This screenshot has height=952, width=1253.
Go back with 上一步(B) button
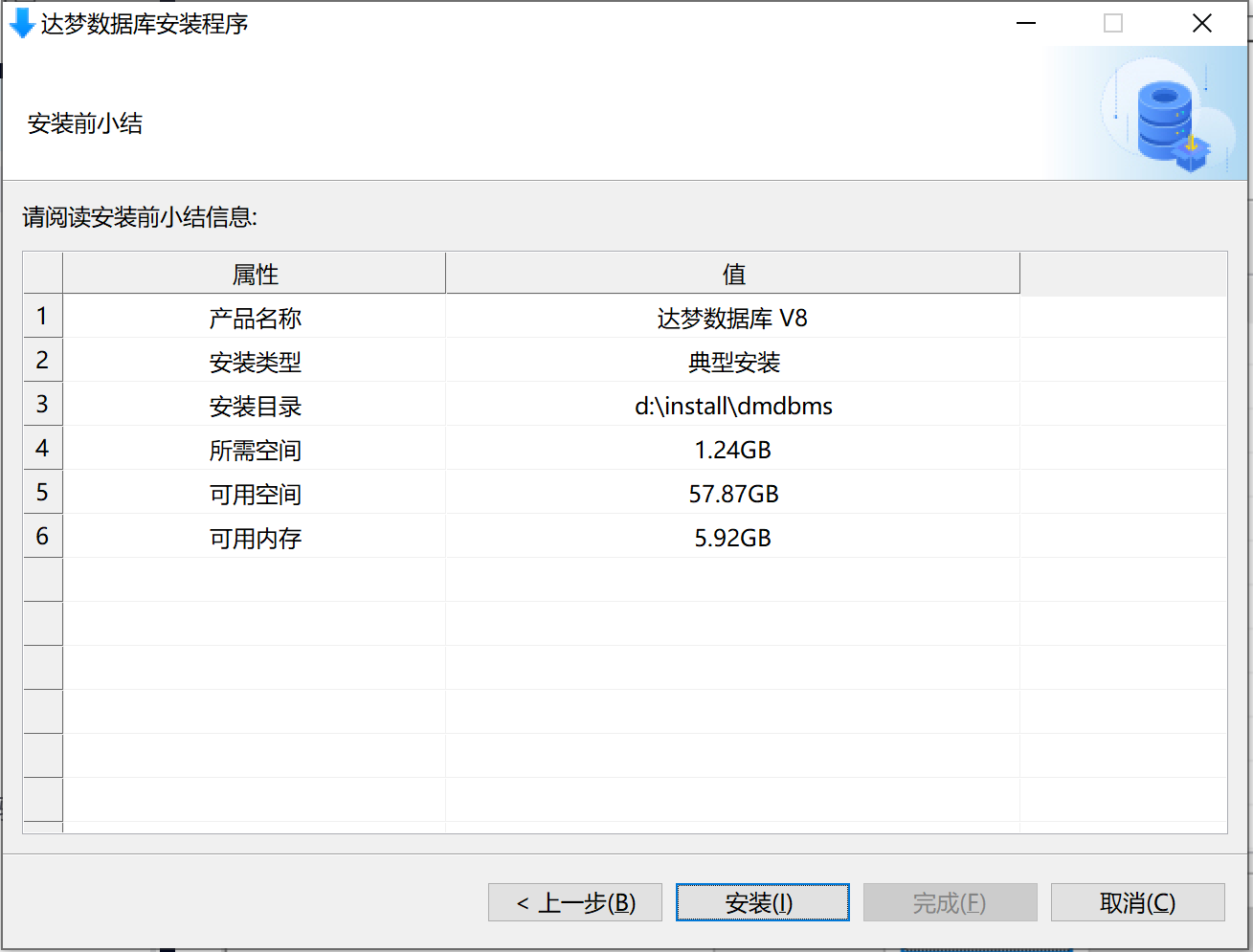575,902
